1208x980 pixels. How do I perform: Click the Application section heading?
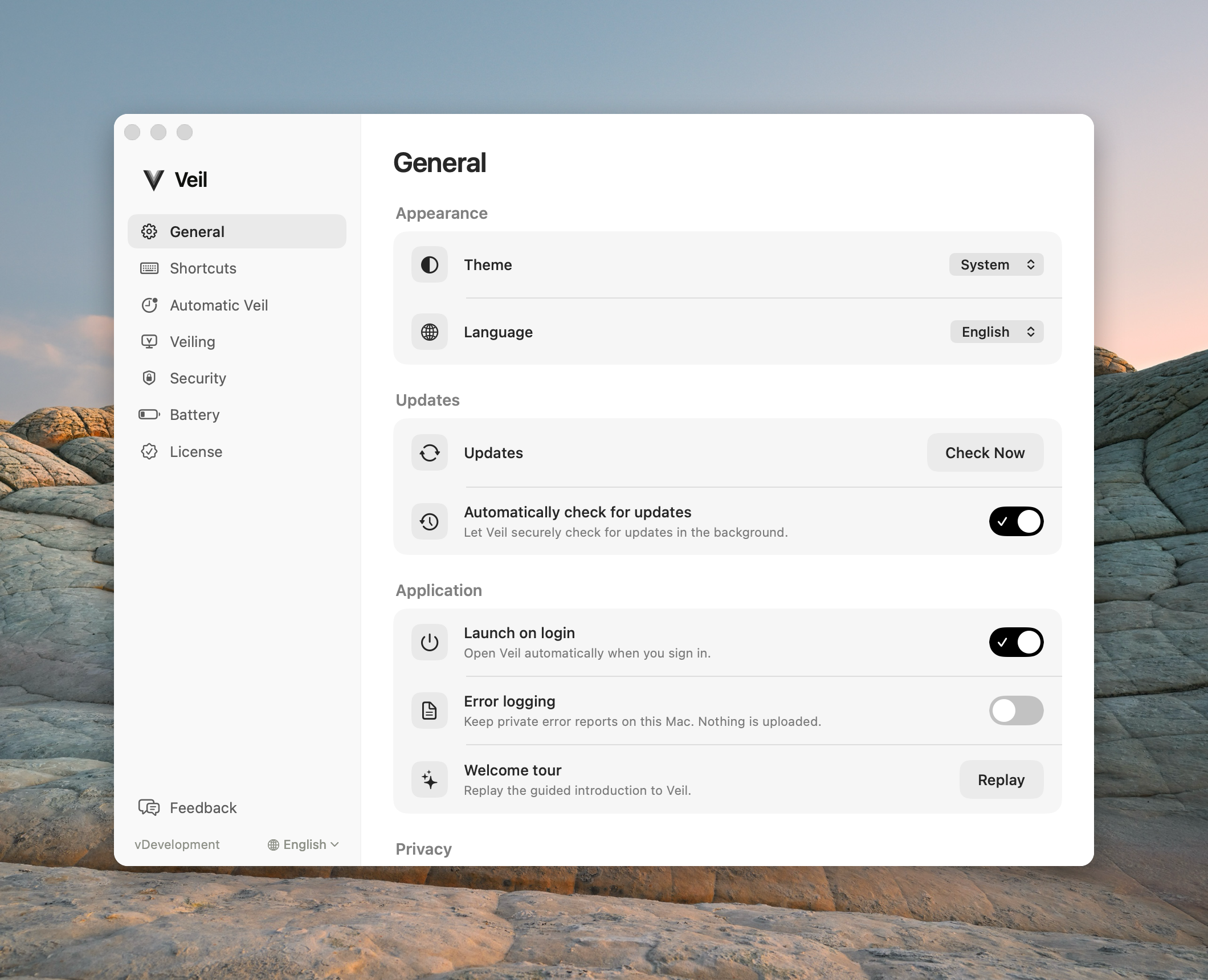pyautogui.click(x=439, y=590)
